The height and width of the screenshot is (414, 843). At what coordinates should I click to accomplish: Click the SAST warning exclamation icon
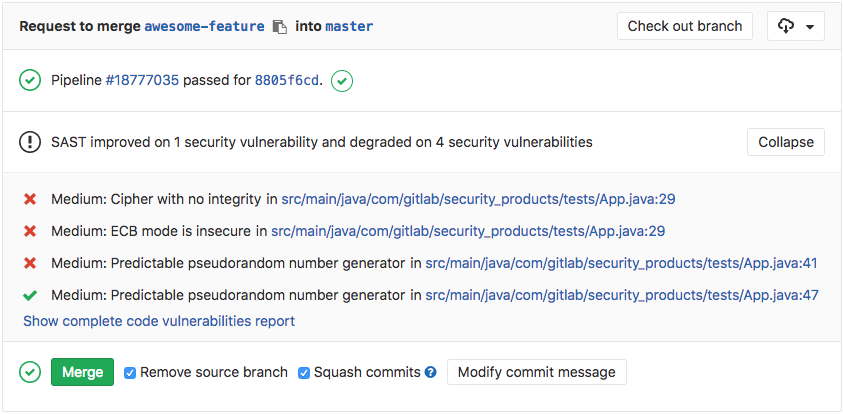30,142
